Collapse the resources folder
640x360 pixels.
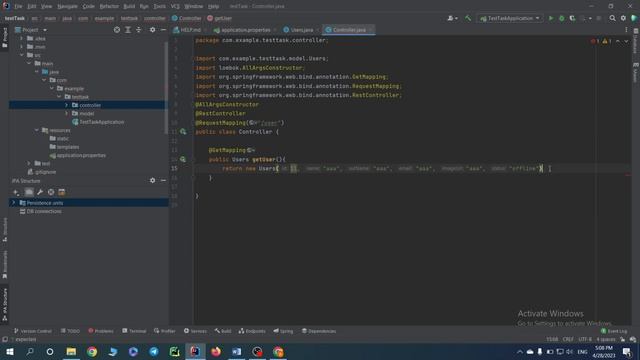37,130
